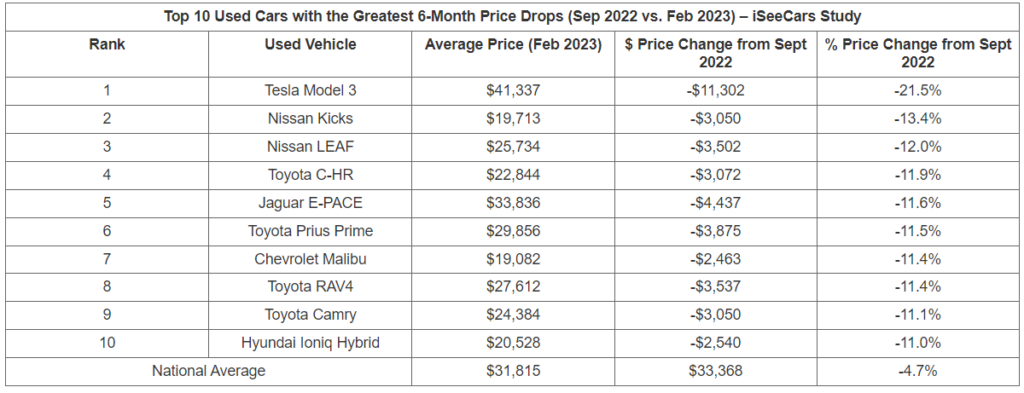Select the Jaguar E-PACE cell
The width and height of the screenshot is (1024, 393).
310,202
